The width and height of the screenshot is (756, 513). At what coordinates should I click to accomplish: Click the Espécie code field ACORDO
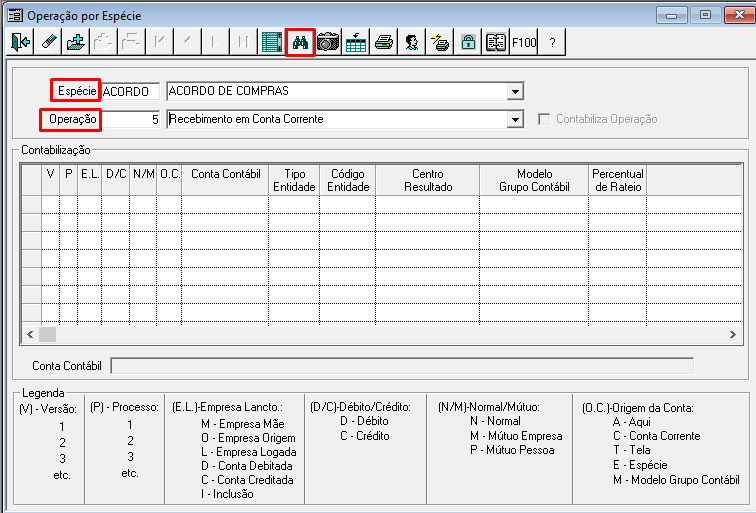[x=130, y=91]
